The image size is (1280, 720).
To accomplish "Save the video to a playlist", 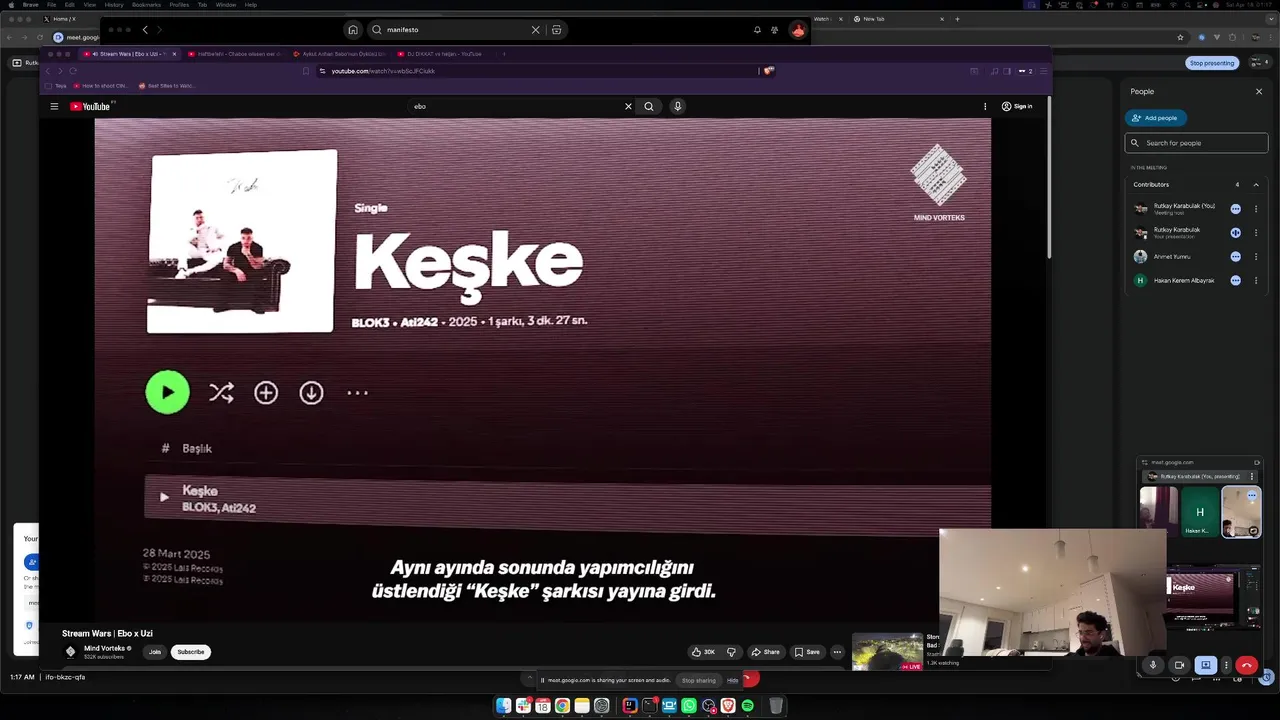I will pyautogui.click(x=807, y=652).
